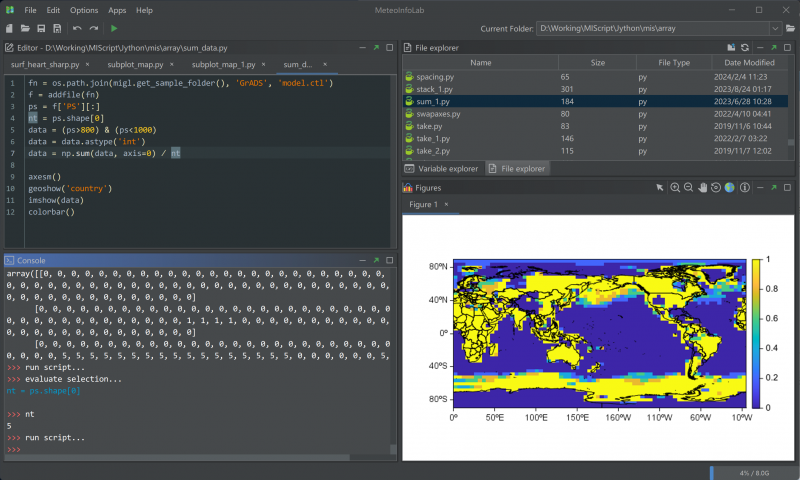
Task: Switch to the Variable explorer tab
Action: [443, 169]
